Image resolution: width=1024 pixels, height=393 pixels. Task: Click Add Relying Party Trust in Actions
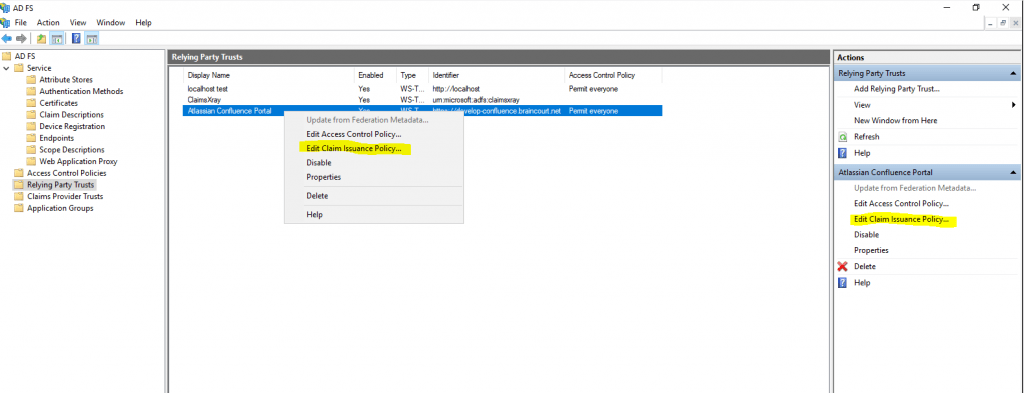[x=897, y=89]
